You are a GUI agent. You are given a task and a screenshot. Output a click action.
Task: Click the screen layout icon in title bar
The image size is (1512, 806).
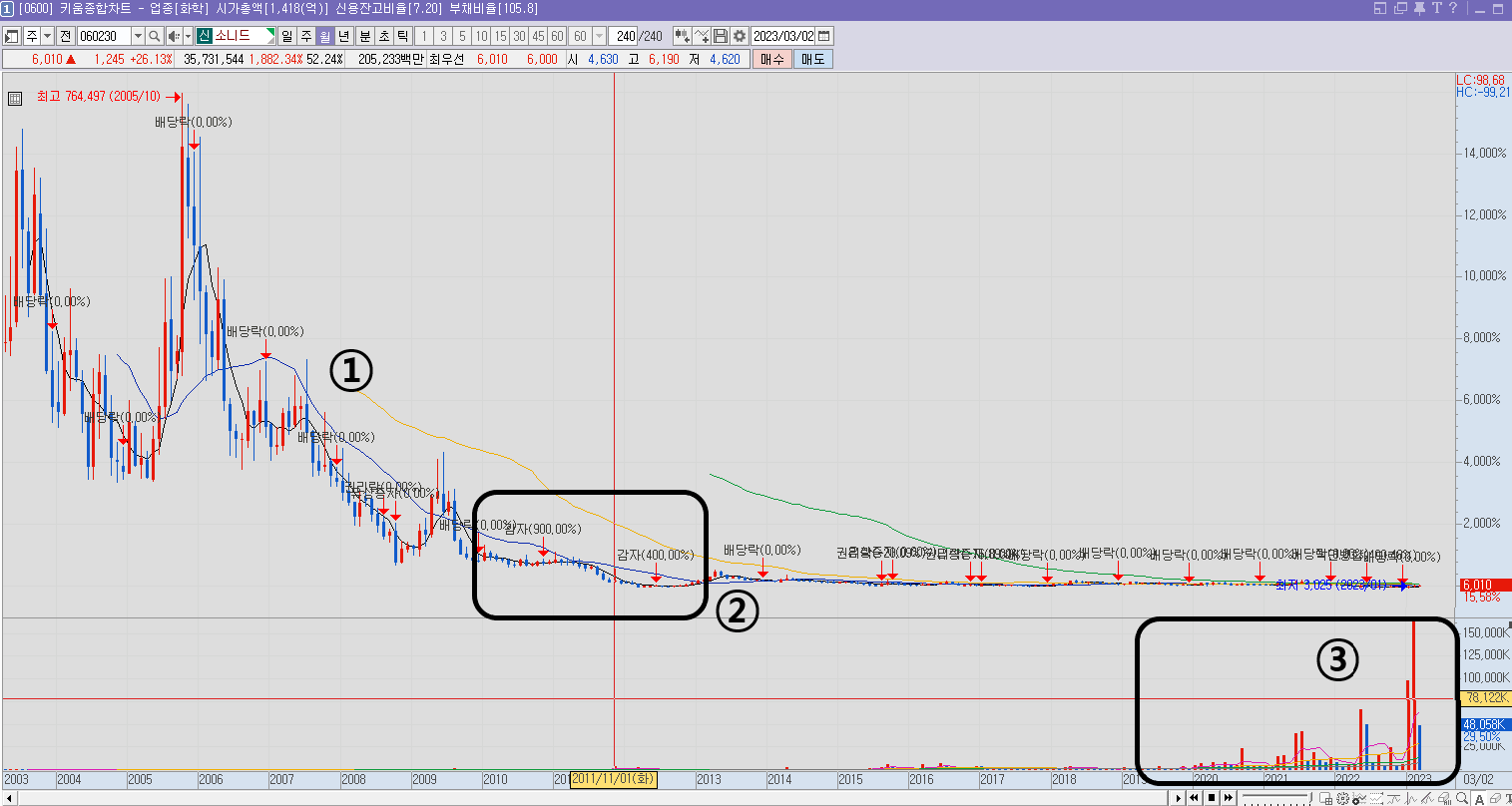tap(1381, 8)
